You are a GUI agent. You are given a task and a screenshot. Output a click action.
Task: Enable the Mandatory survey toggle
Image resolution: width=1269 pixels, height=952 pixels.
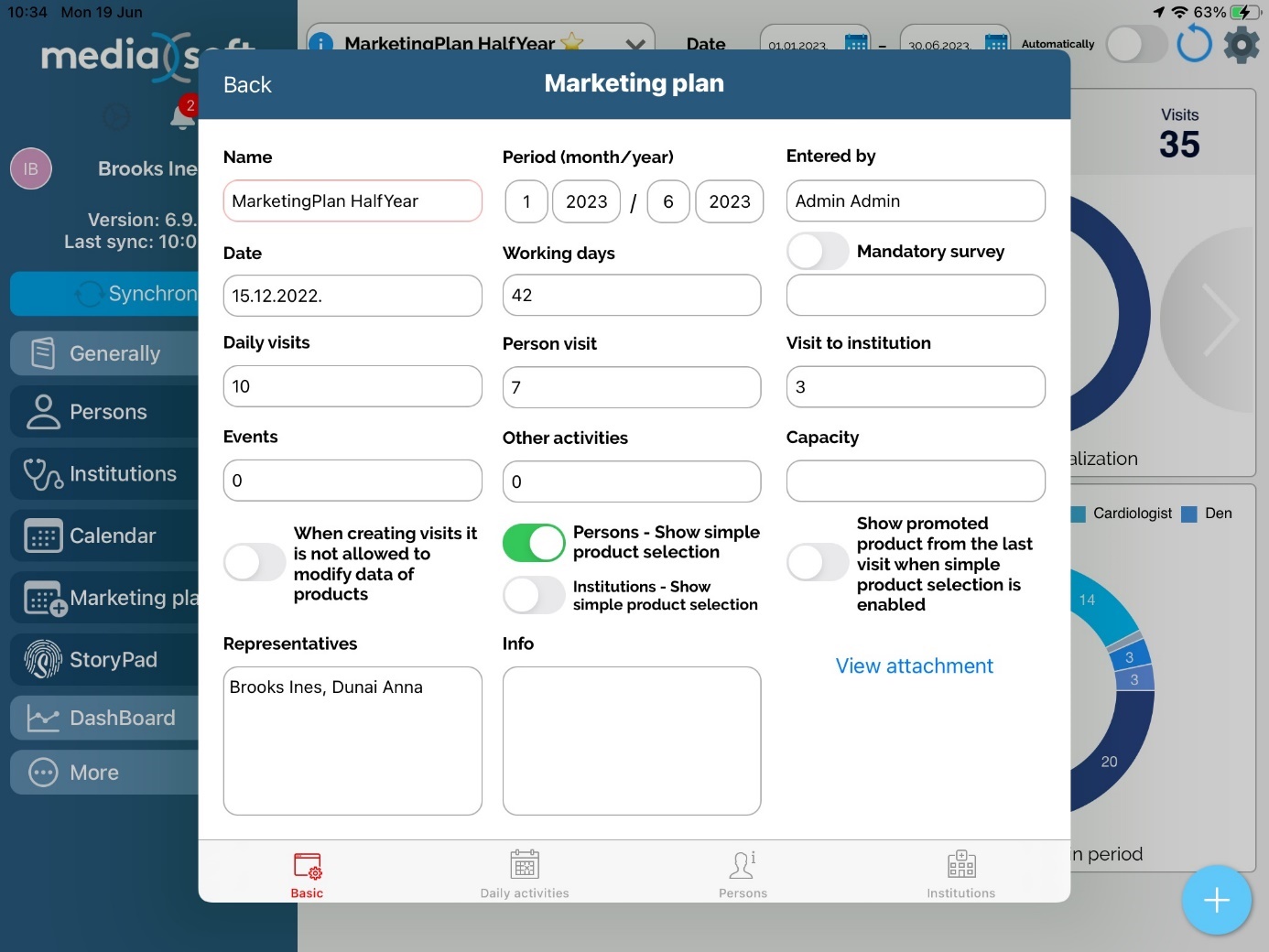(x=818, y=251)
